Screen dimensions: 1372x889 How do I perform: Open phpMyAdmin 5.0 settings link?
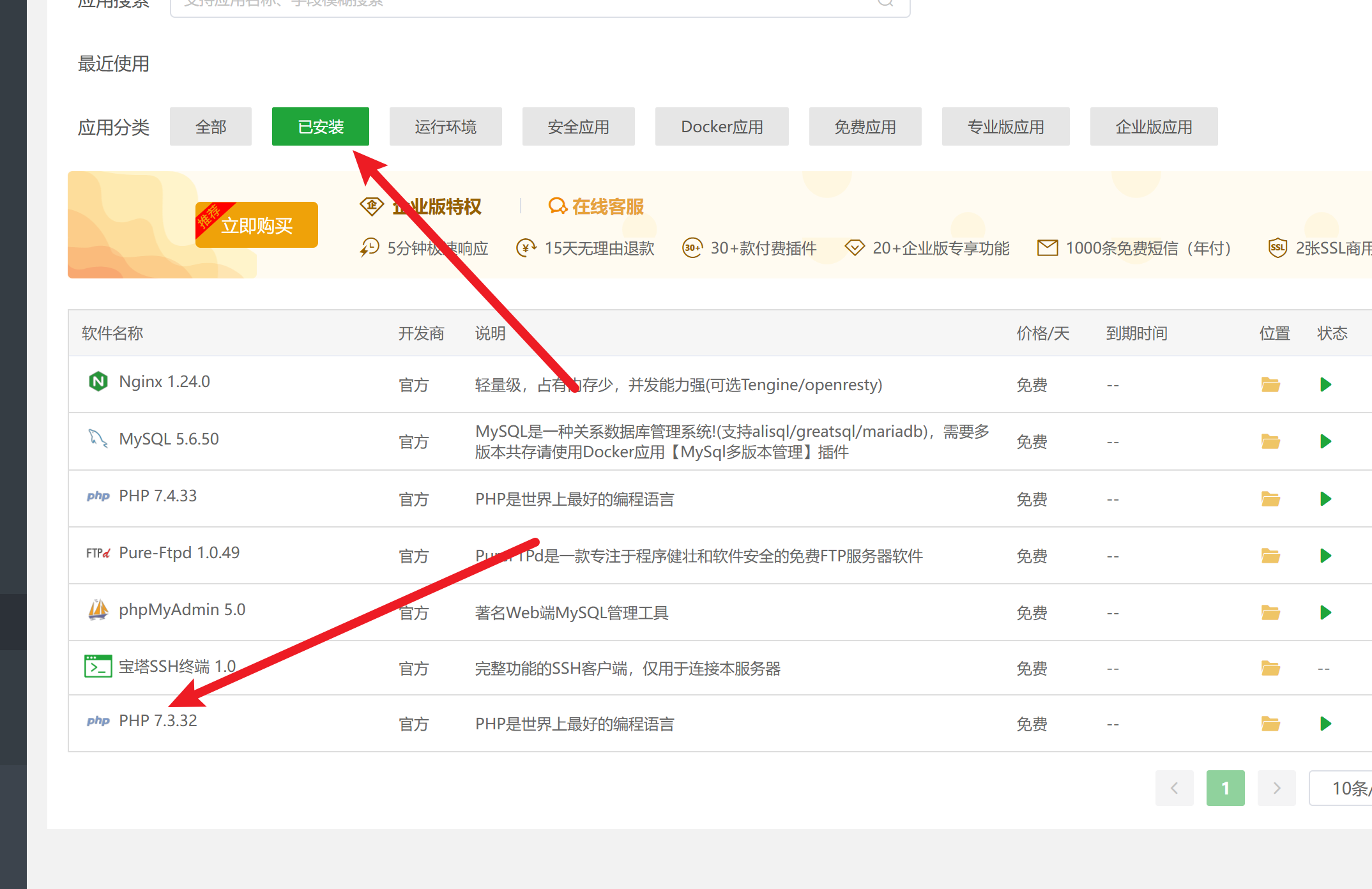(x=182, y=609)
